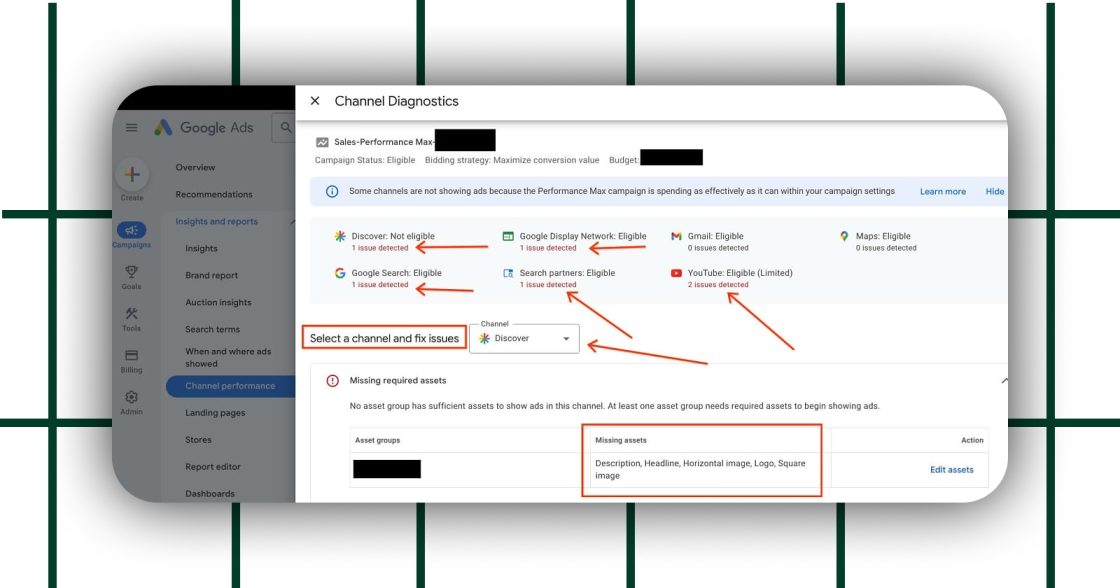Open the Billing card icon
The image size is (1120, 588).
click(x=131, y=355)
